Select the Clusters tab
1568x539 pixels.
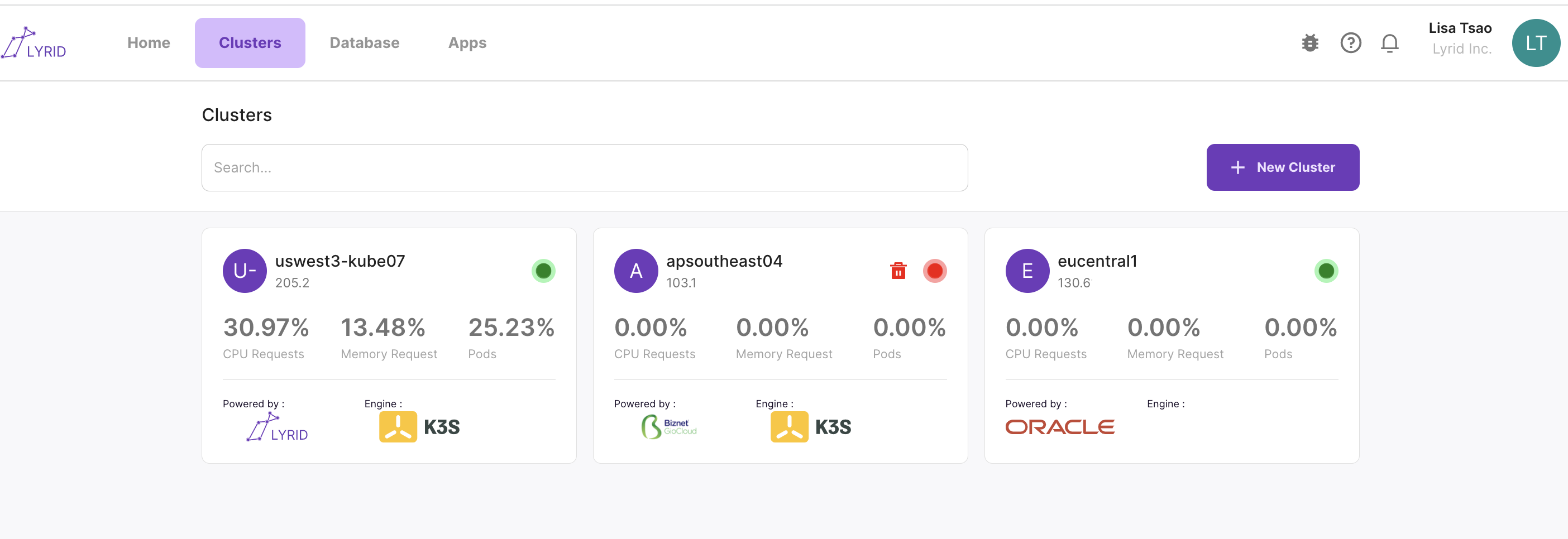(x=250, y=43)
